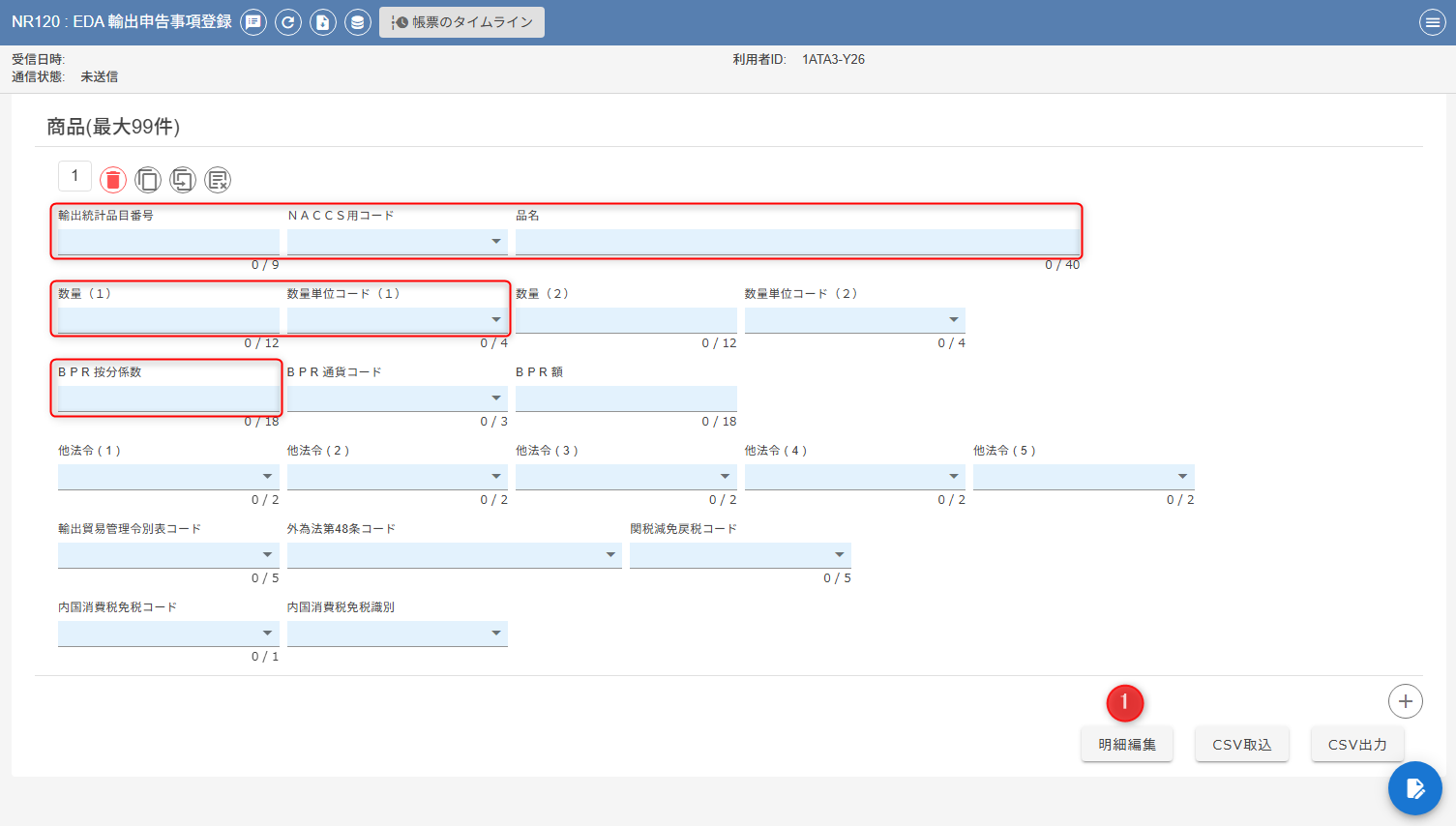Click the 品名 input field
This screenshot has width=1456, height=826.
point(796,242)
